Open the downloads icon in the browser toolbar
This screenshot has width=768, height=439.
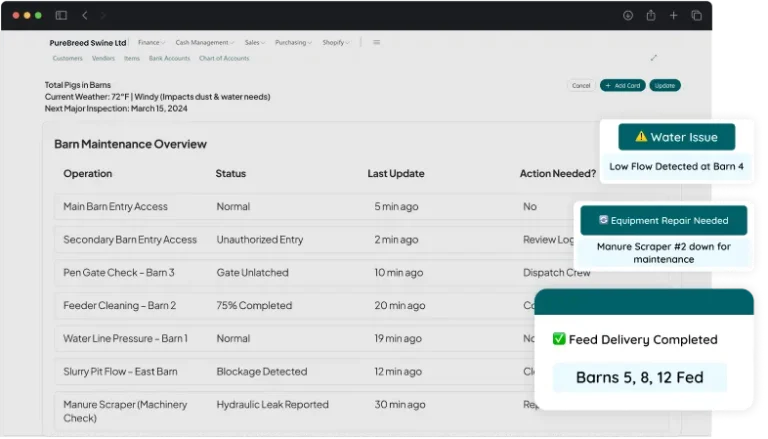[x=628, y=16]
